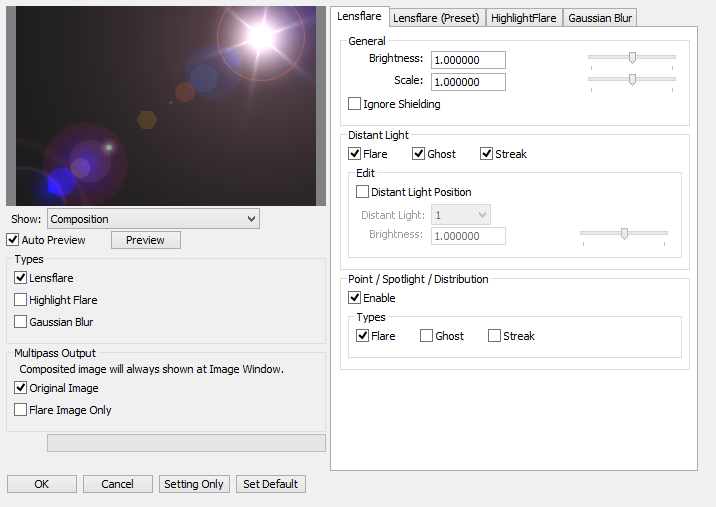Click the Scale value field
This screenshot has height=507, width=716.
468,82
